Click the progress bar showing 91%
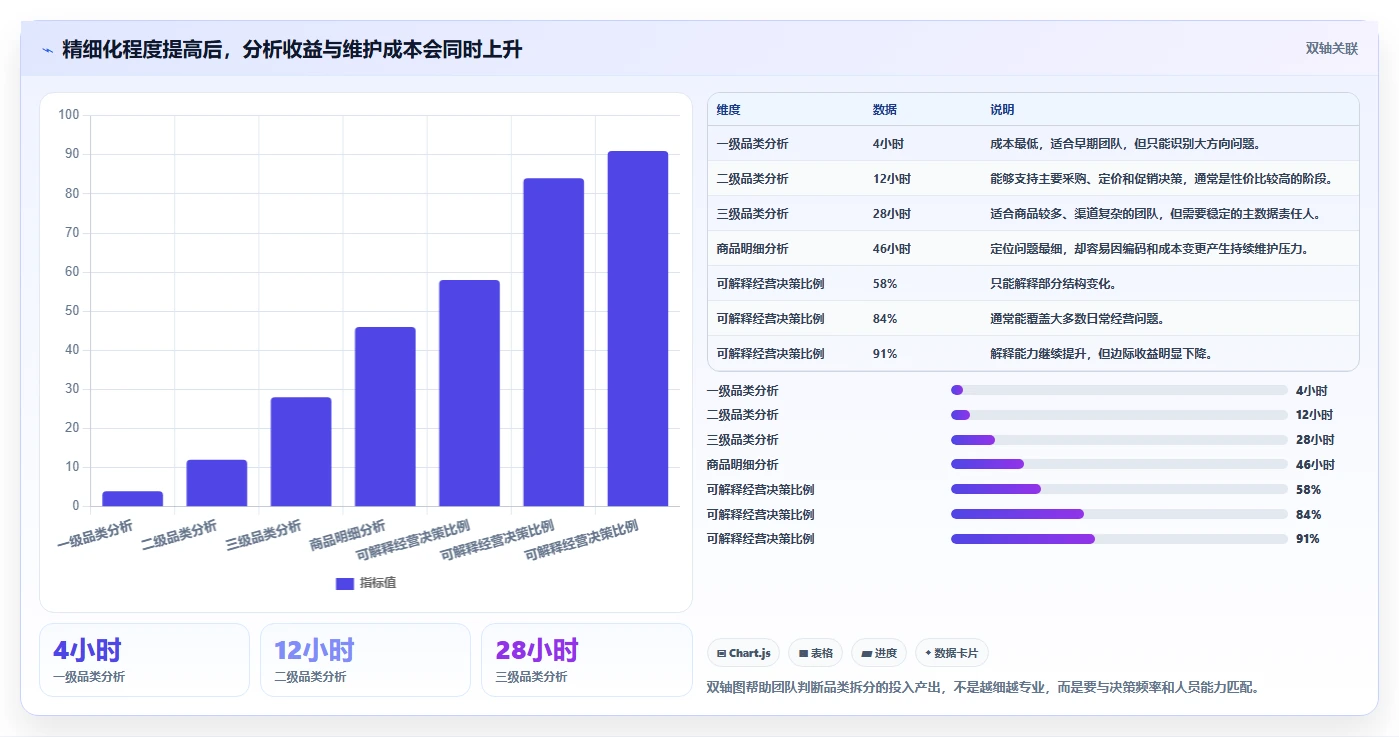The height and width of the screenshot is (737, 1399). pos(1119,539)
